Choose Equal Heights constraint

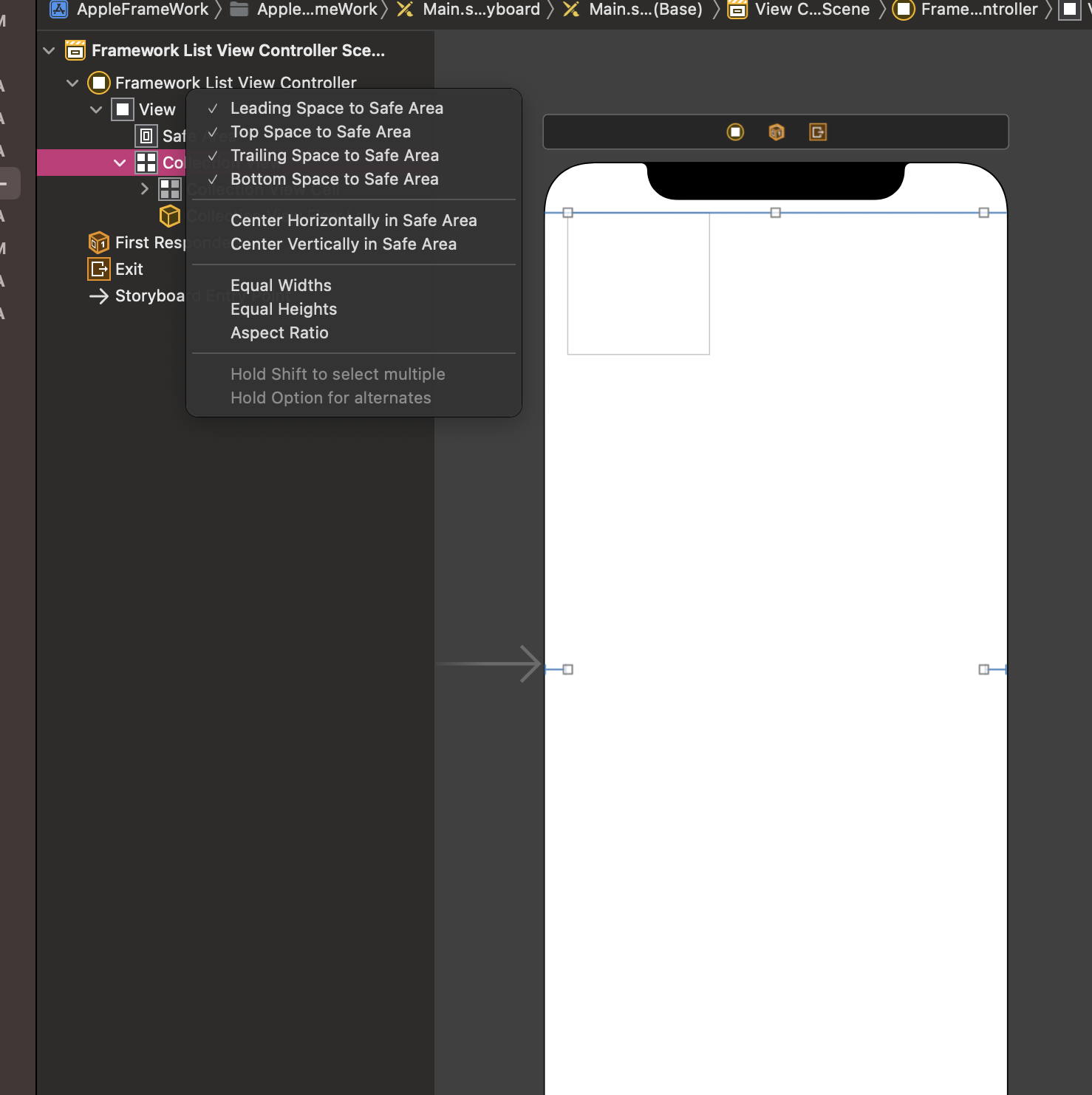pos(354,309)
